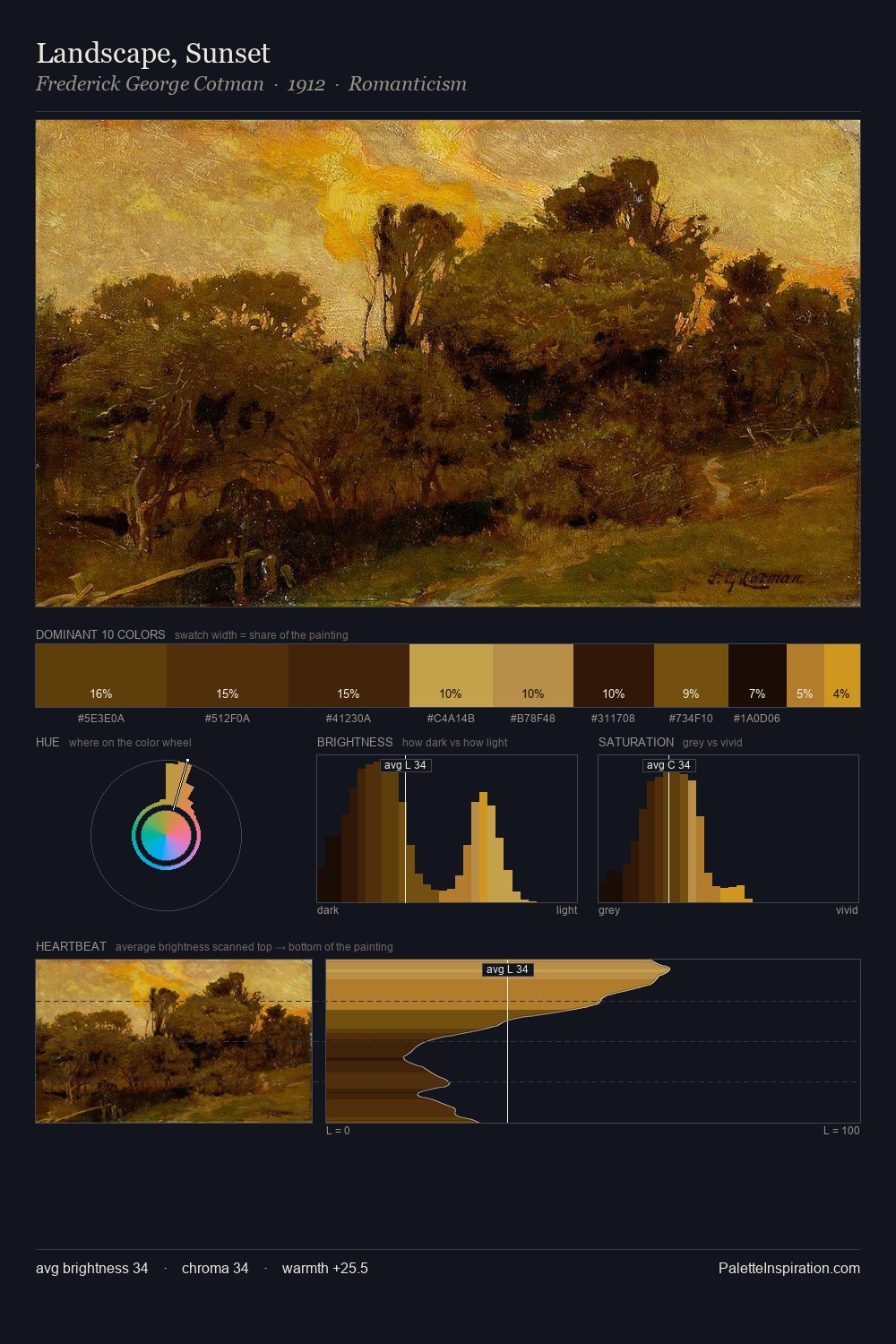Click hex label '#1A0D06'
The image size is (896, 1344).
tap(757, 718)
